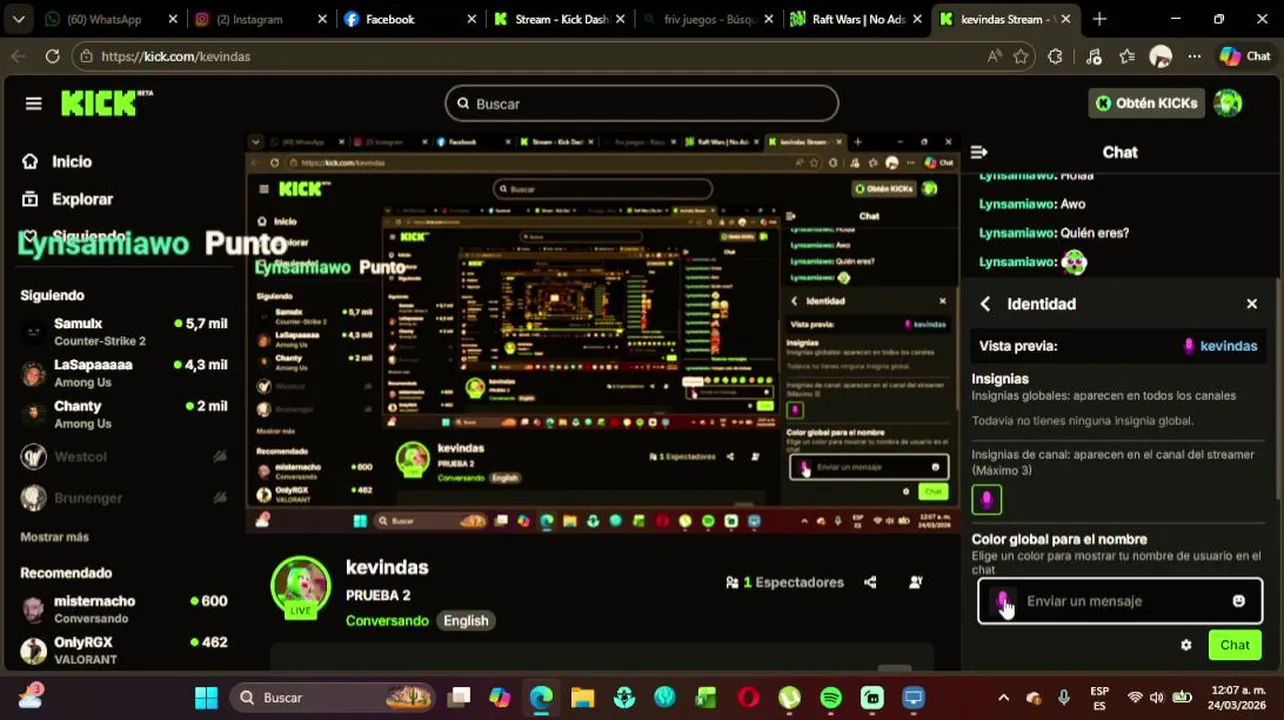Open Edge settings and more menu
The width and height of the screenshot is (1284, 720).
coord(1194,57)
